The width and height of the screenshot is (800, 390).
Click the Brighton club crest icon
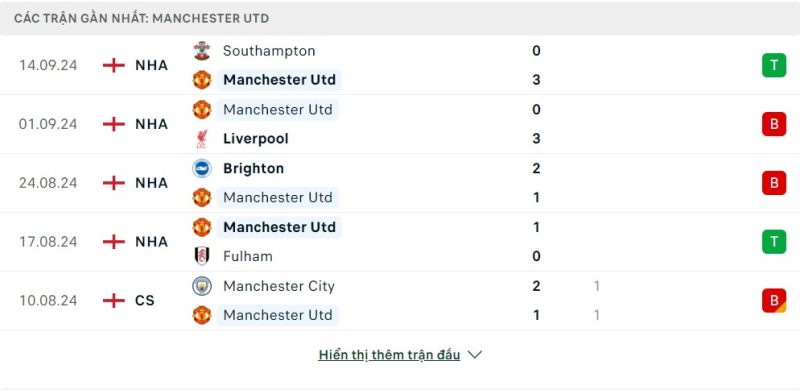[202, 168]
